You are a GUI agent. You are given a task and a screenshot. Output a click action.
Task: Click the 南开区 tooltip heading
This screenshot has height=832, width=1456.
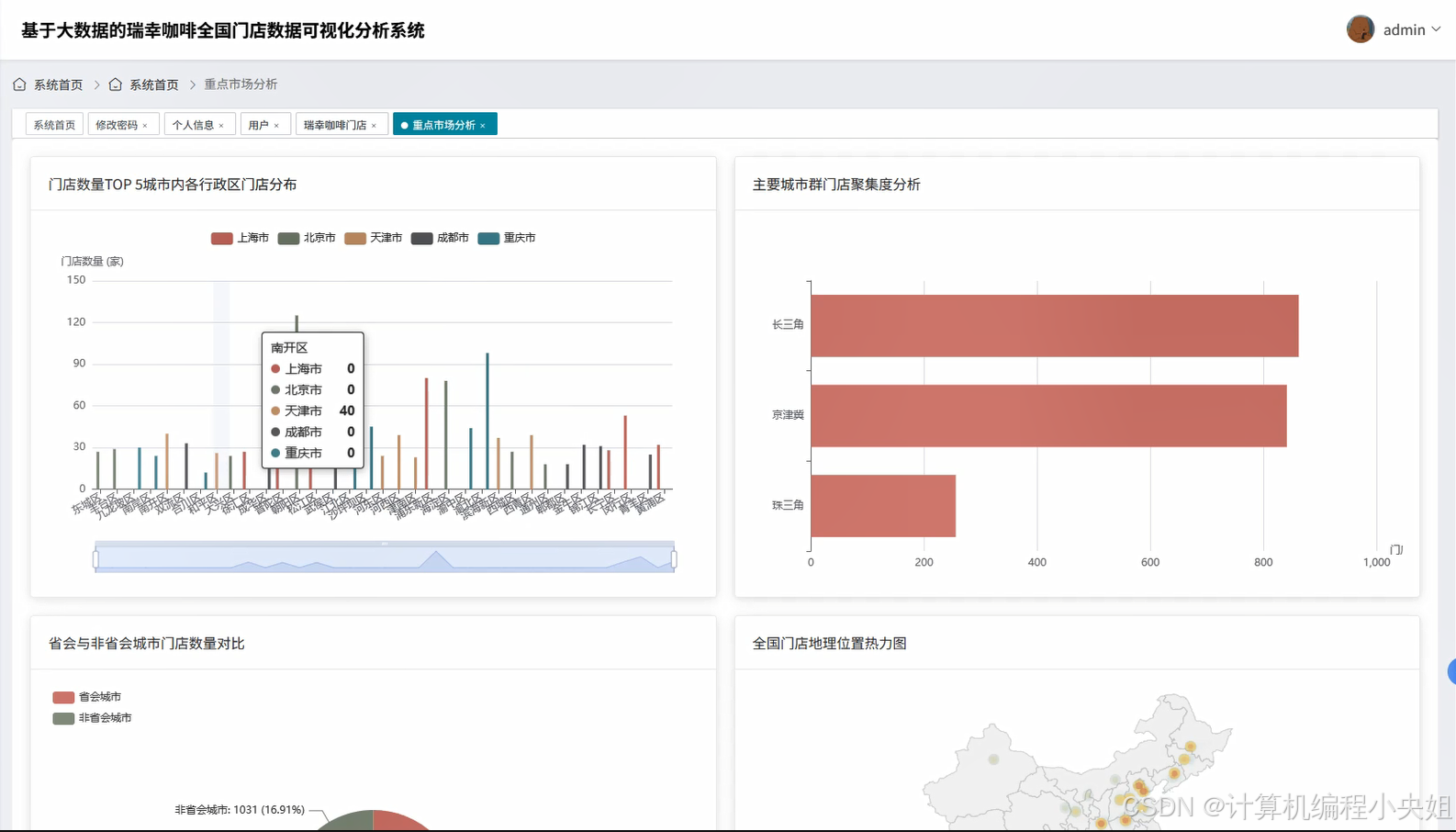pos(289,348)
